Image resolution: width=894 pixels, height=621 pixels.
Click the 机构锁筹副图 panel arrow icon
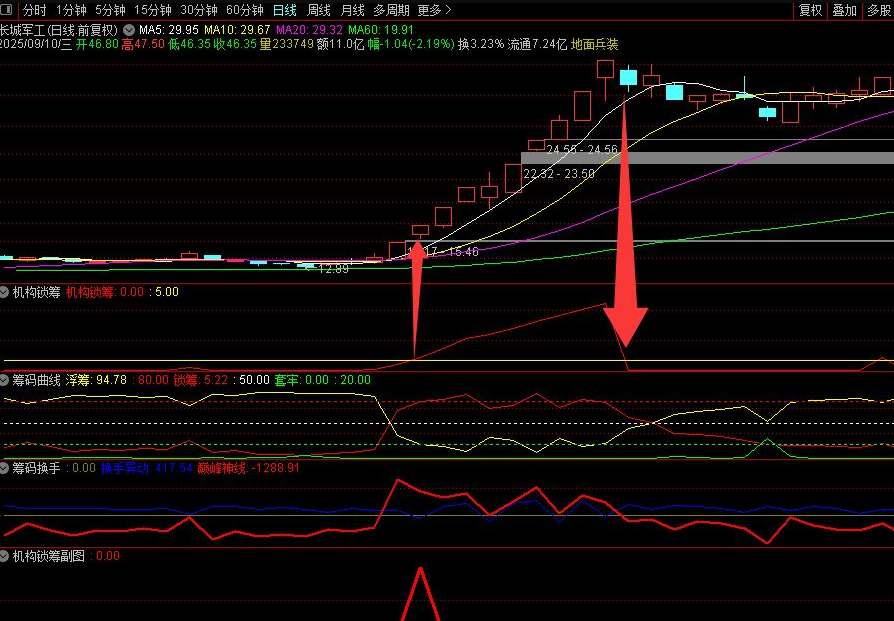coord(6,556)
